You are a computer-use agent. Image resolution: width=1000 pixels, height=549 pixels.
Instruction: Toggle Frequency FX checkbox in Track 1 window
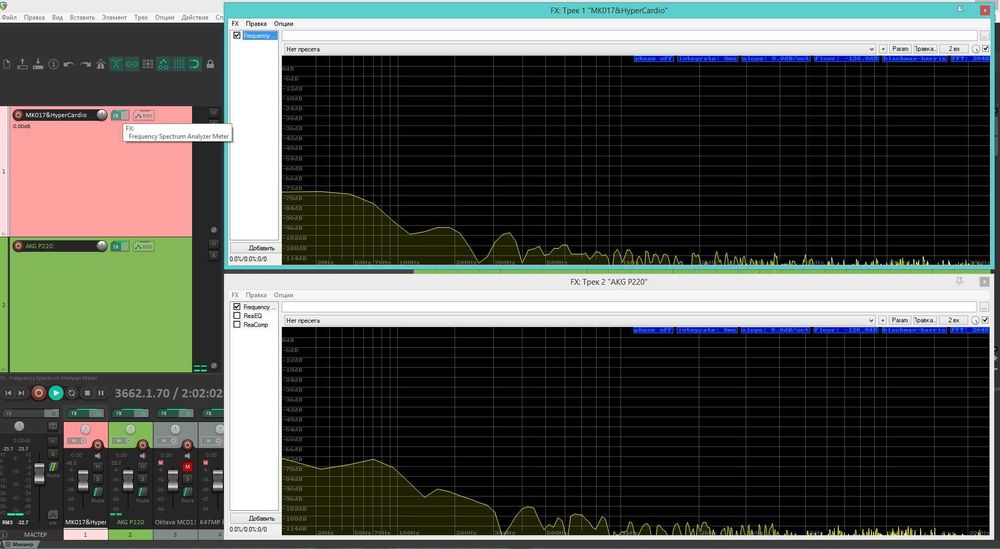[x=237, y=36]
